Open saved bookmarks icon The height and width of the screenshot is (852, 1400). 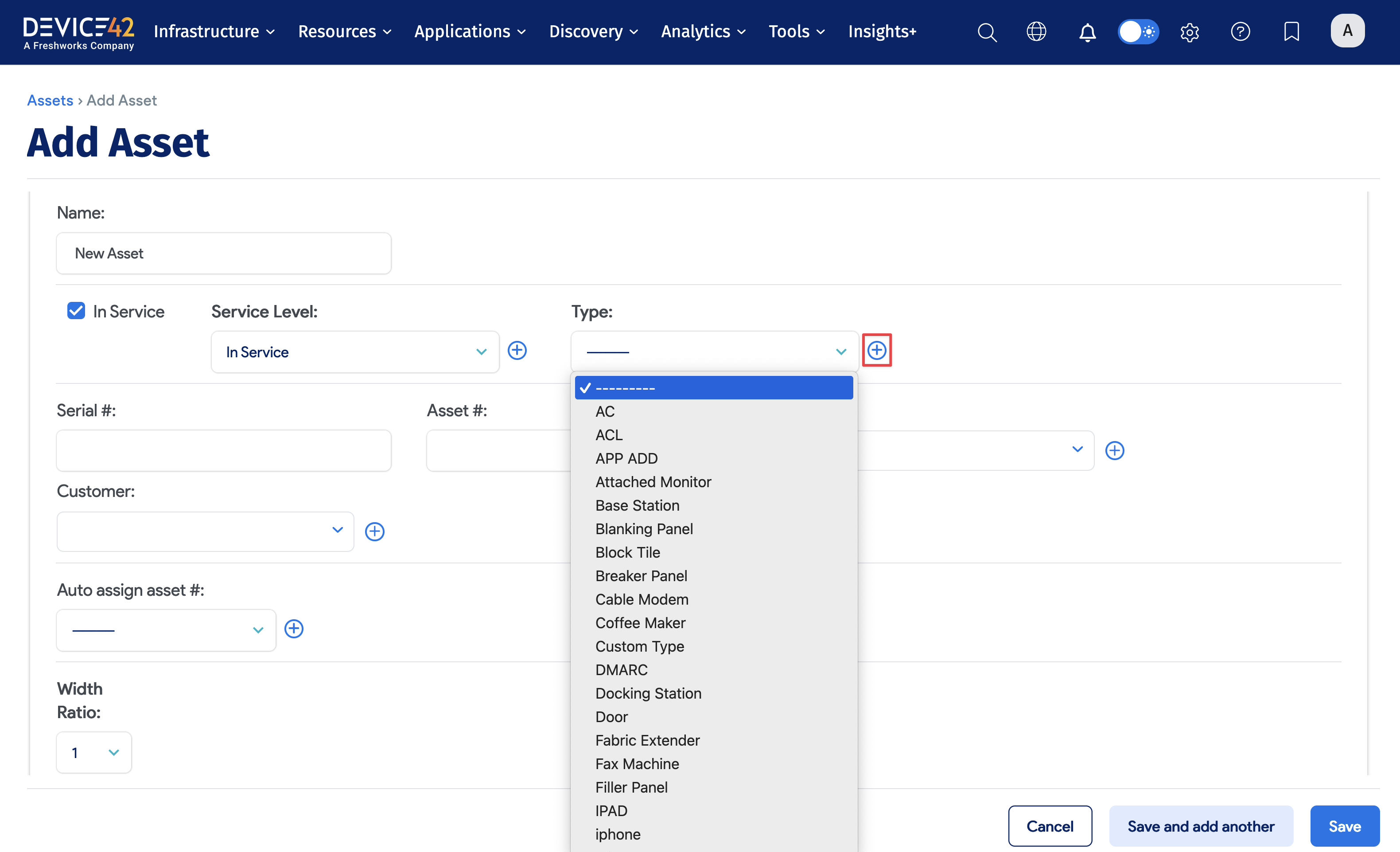[1291, 31]
